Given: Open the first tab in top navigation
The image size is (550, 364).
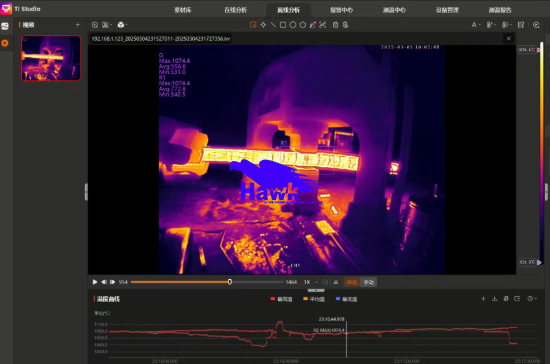Looking at the screenshot, I should pyautogui.click(x=183, y=10).
